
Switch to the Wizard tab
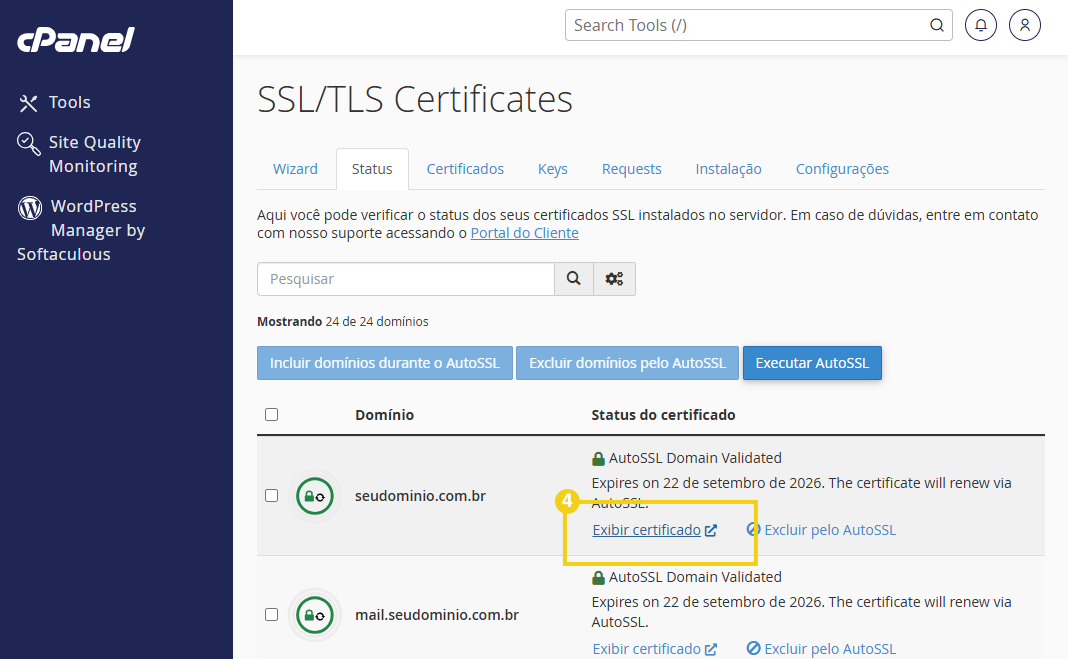(x=295, y=169)
